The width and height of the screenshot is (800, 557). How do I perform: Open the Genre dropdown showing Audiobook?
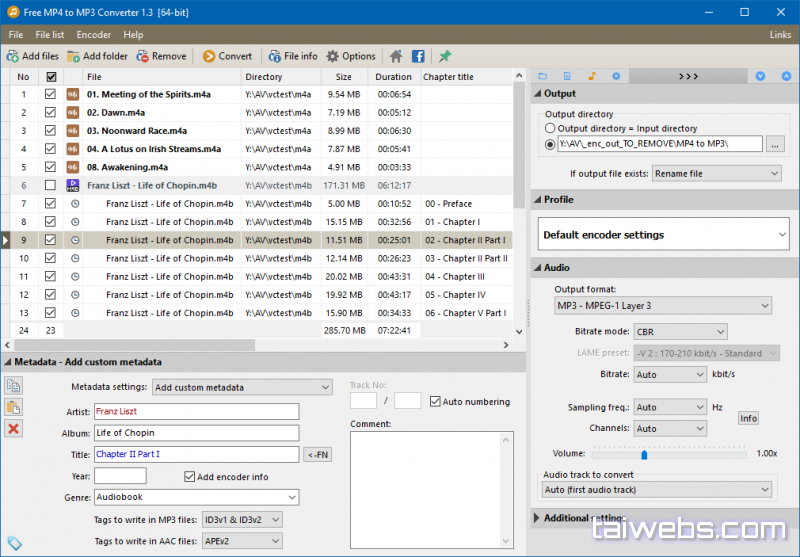click(196, 497)
